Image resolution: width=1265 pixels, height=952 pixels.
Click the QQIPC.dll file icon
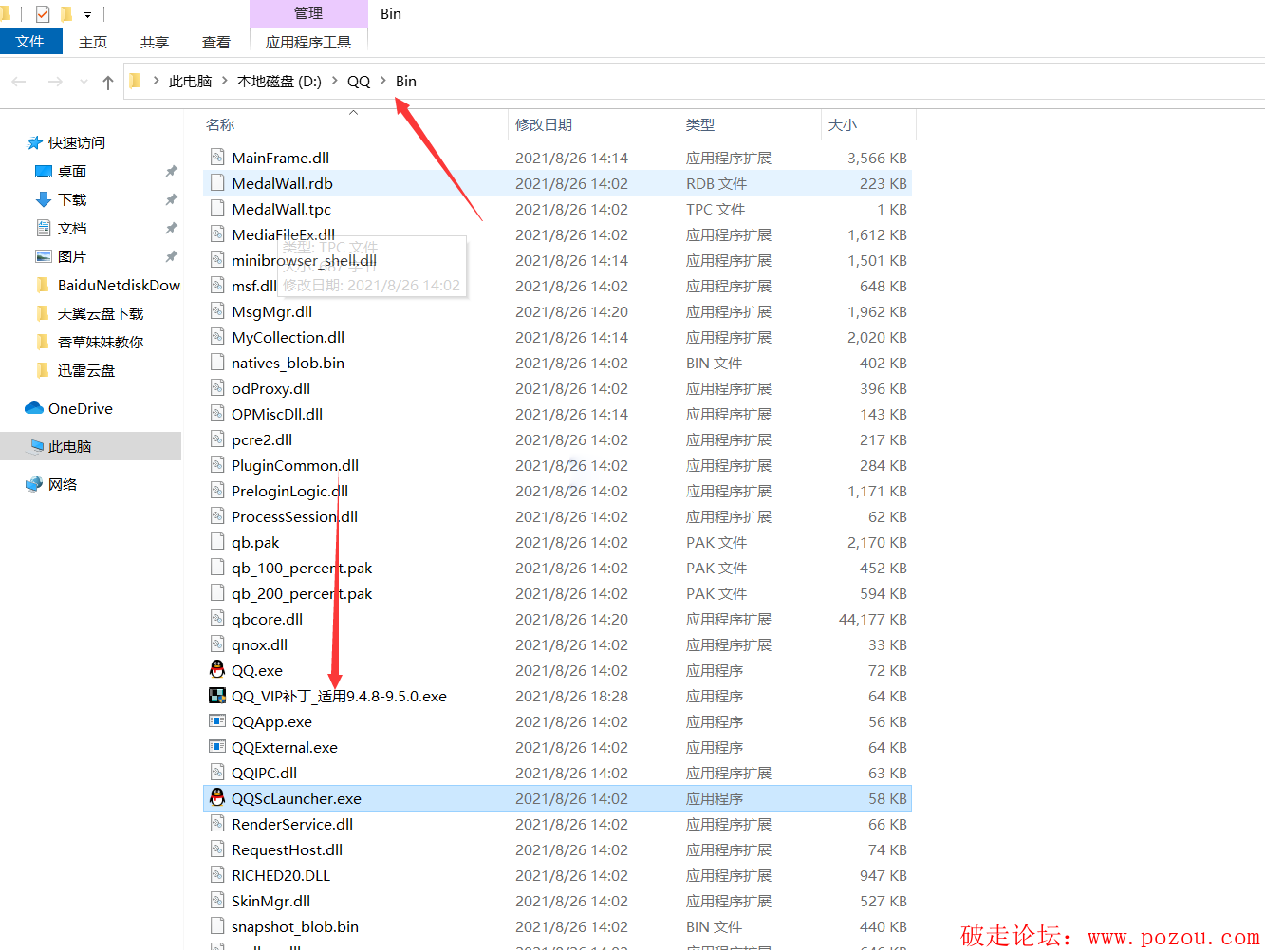[x=217, y=773]
